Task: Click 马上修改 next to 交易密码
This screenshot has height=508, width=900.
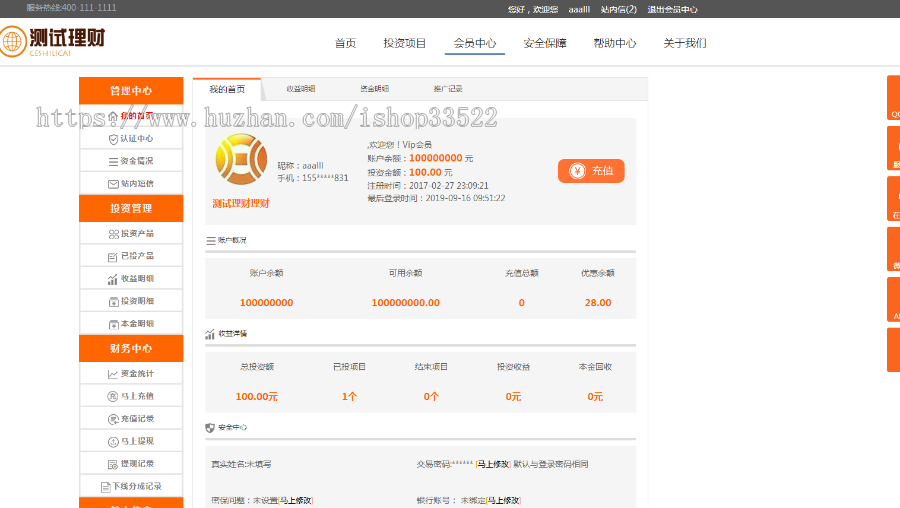Action: pos(493,464)
